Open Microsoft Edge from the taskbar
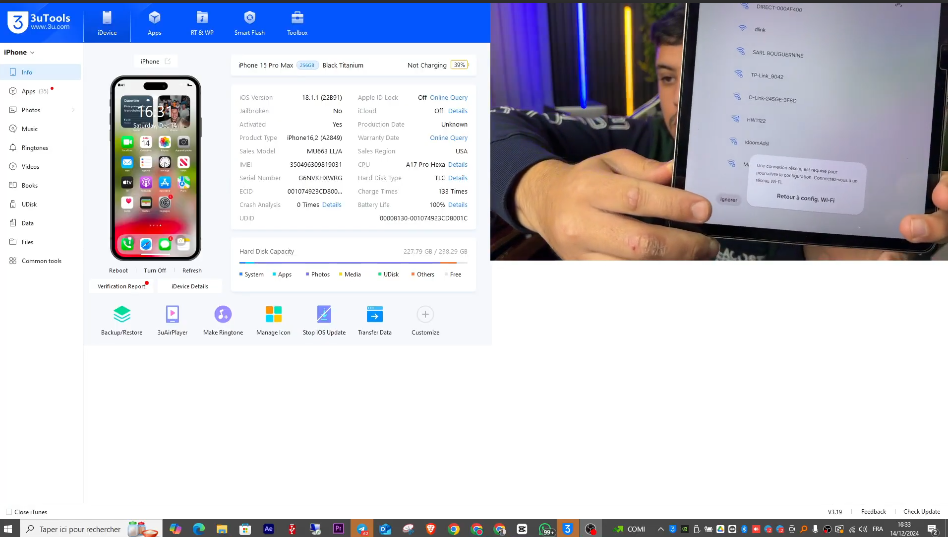948x537 pixels. click(x=198, y=529)
